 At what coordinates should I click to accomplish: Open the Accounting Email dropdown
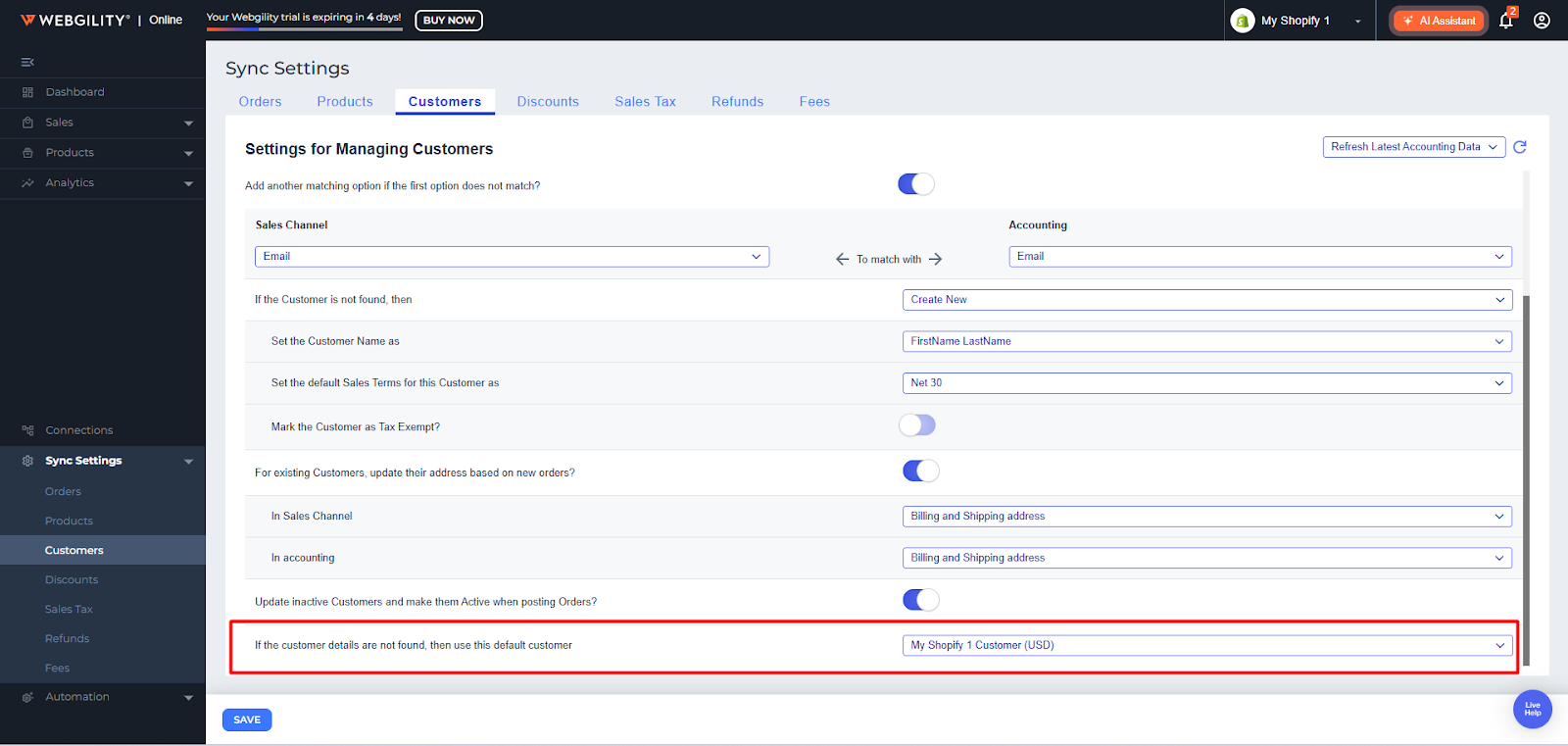click(x=1260, y=257)
